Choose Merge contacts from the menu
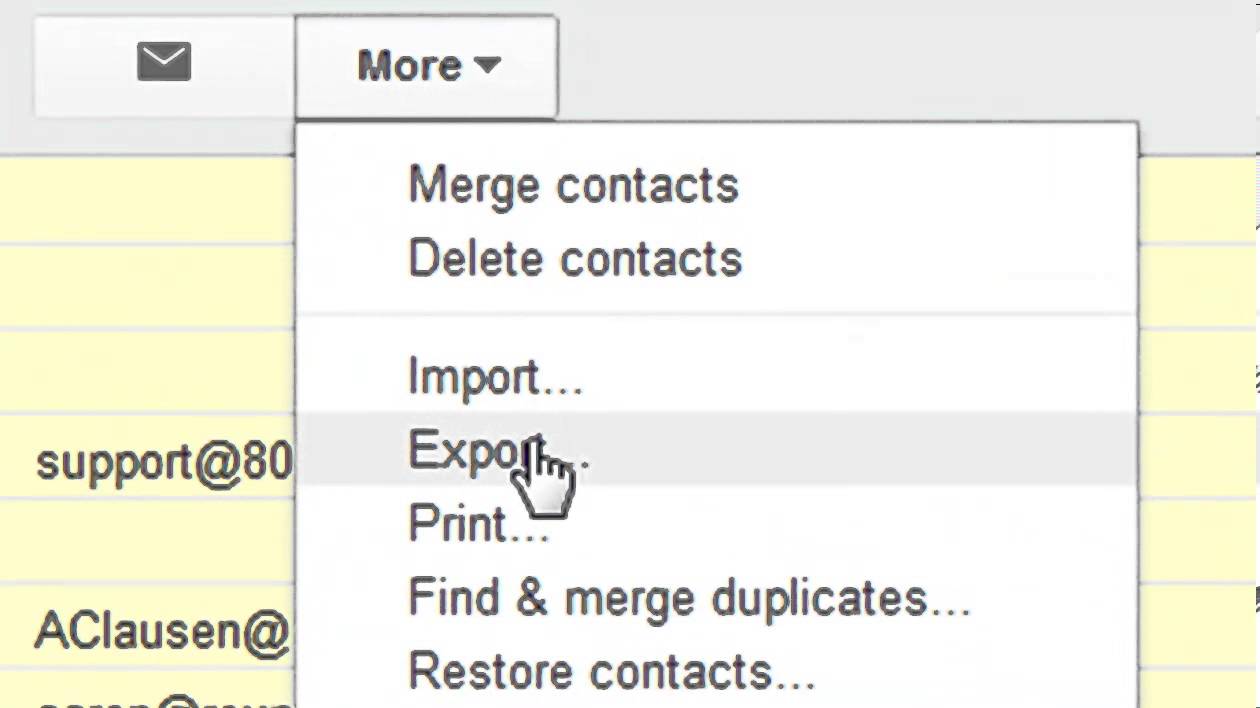 point(573,186)
